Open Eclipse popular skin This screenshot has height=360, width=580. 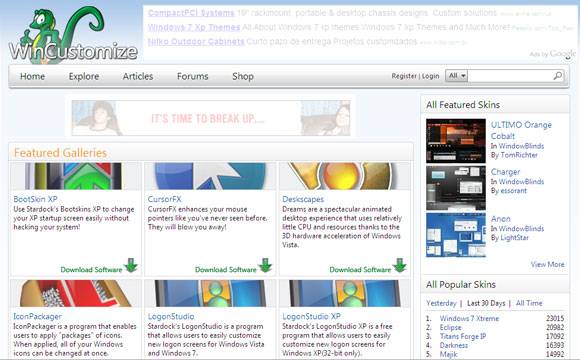tap(451, 327)
